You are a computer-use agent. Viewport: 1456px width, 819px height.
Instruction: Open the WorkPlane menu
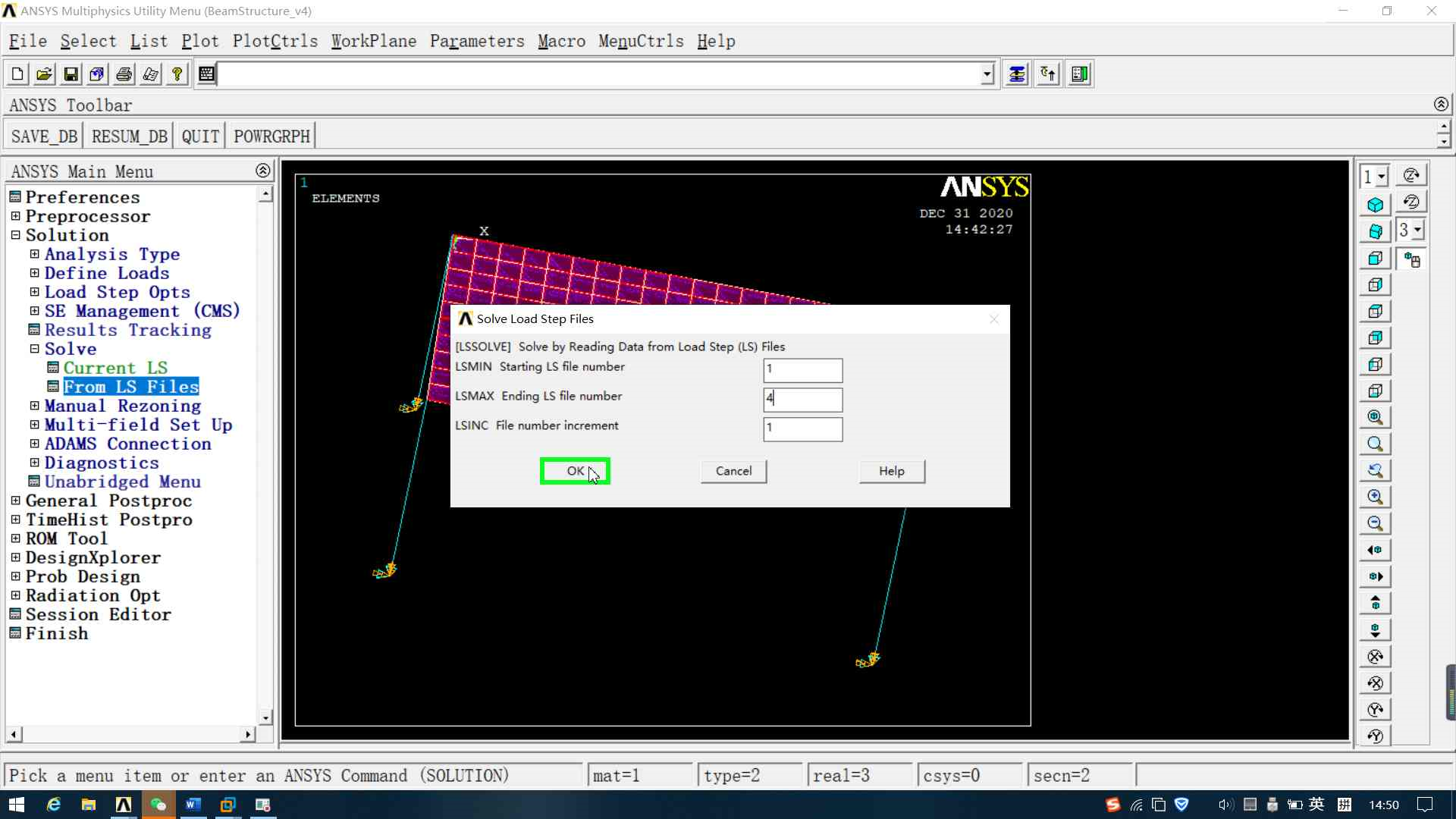(x=373, y=41)
